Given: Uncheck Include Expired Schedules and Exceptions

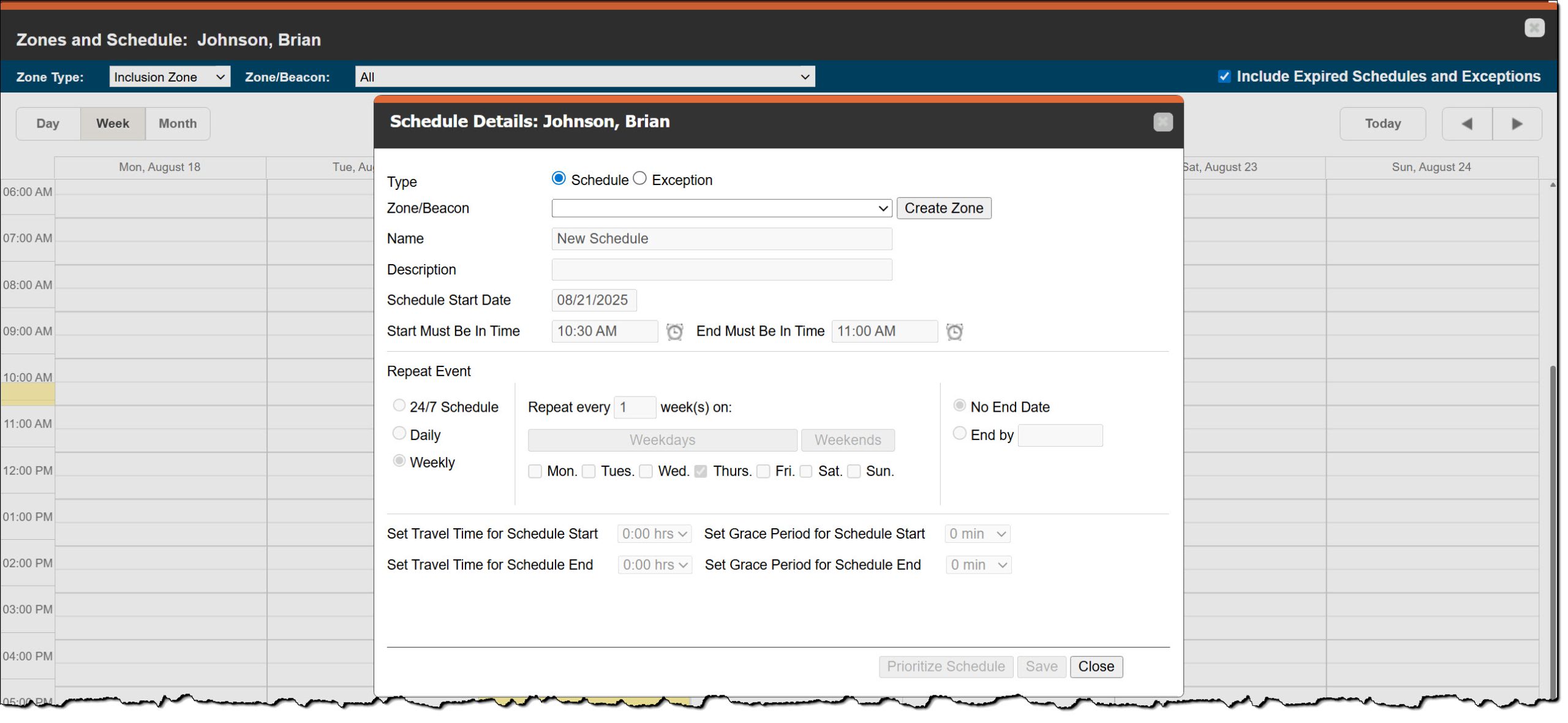Looking at the screenshot, I should (1224, 77).
